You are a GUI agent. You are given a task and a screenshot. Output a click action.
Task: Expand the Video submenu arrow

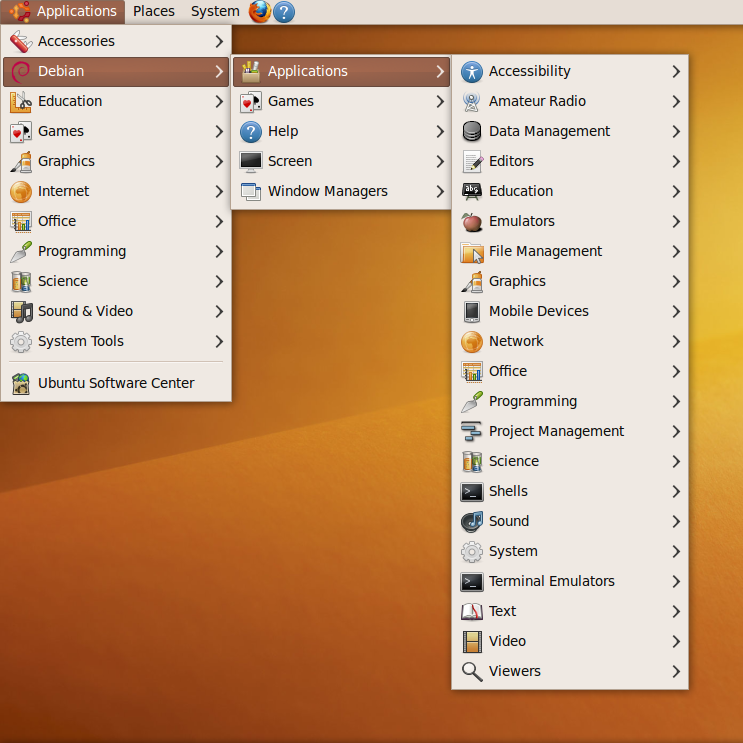coord(676,642)
